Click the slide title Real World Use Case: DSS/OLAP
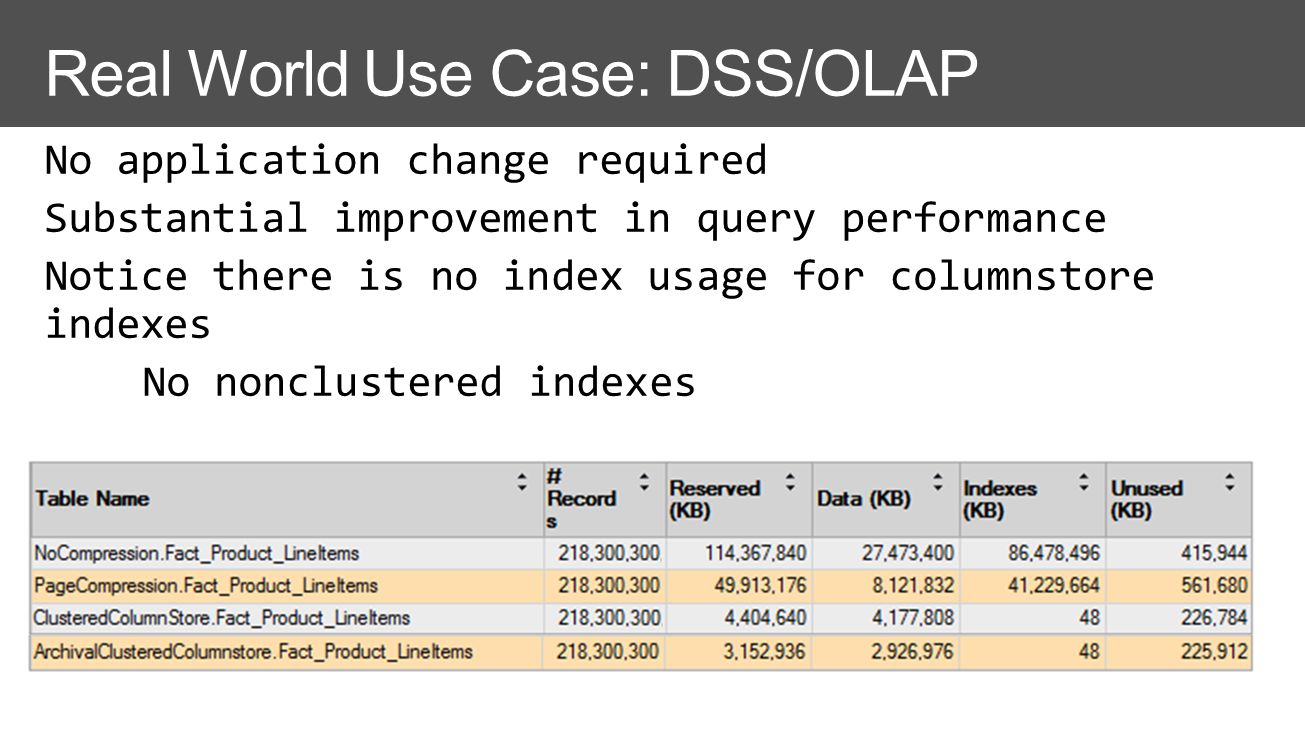Screen dimensions: 1305x734 click(511, 75)
